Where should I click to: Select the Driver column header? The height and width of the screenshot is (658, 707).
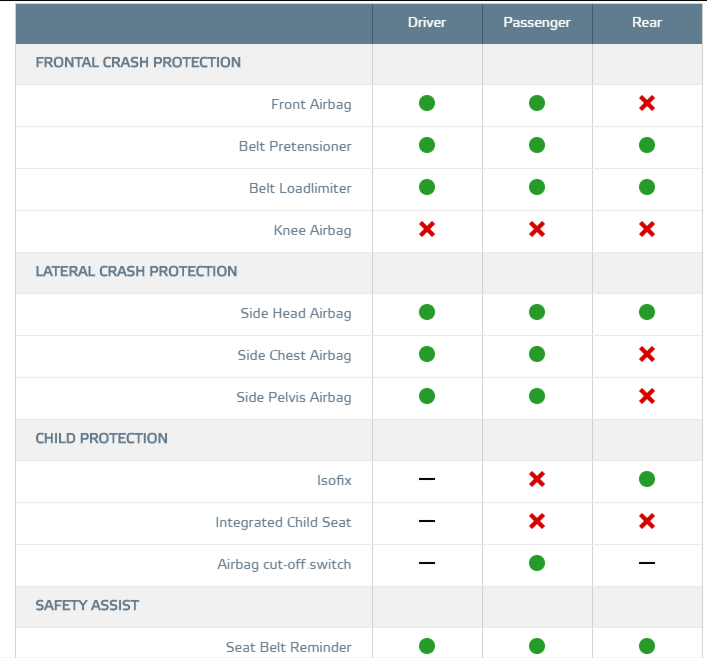click(427, 23)
